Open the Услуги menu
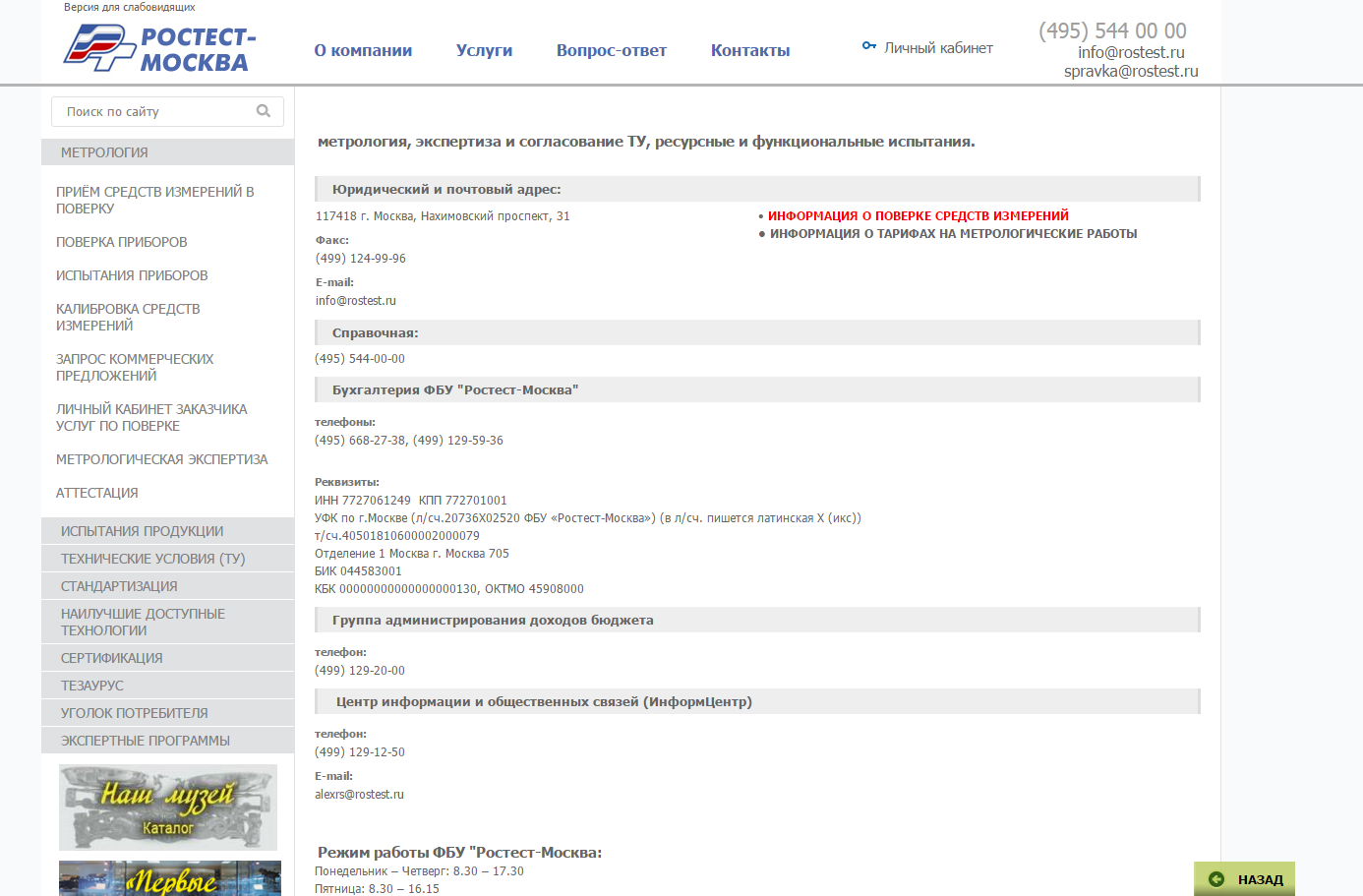The width and height of the screenshot is (1363, 896). 484,50
